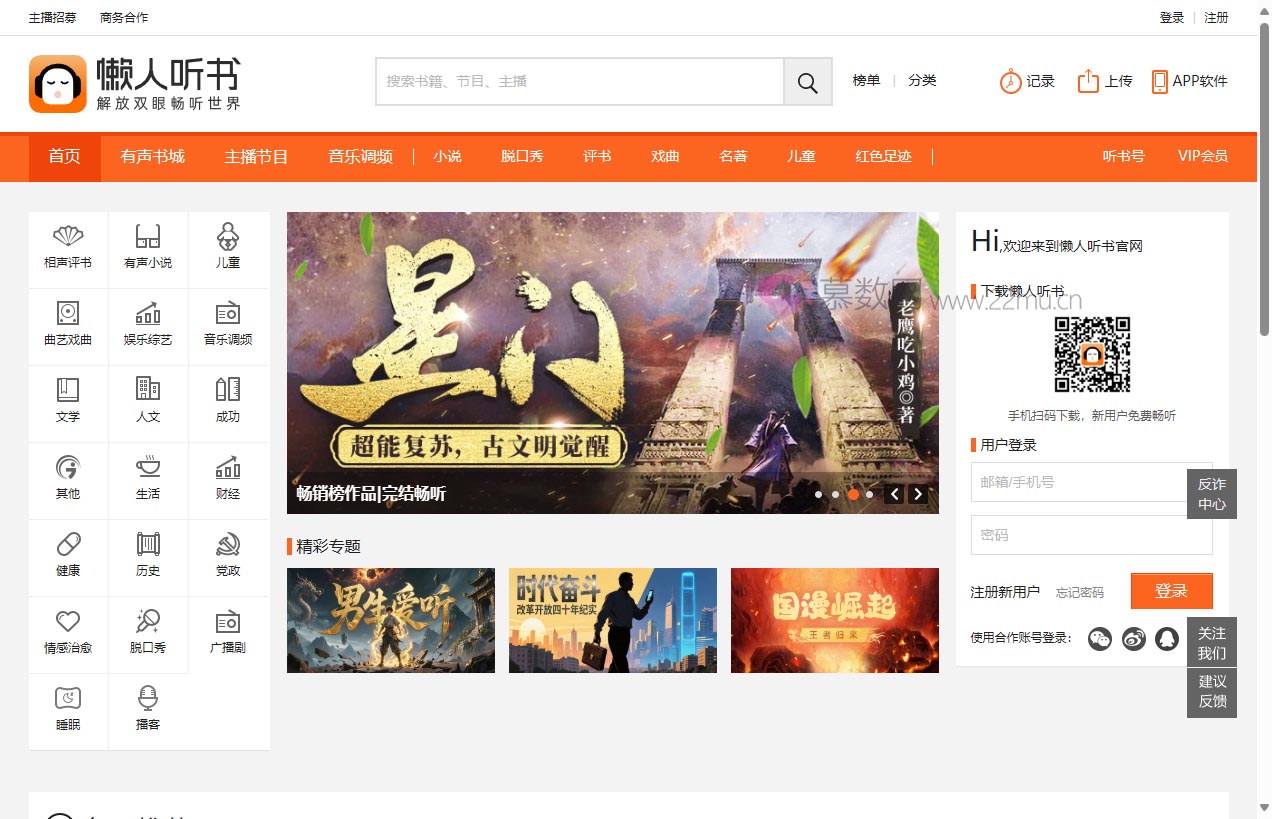Click the 上传 upload icon

pyautogui.click(x=1090, y=81)
